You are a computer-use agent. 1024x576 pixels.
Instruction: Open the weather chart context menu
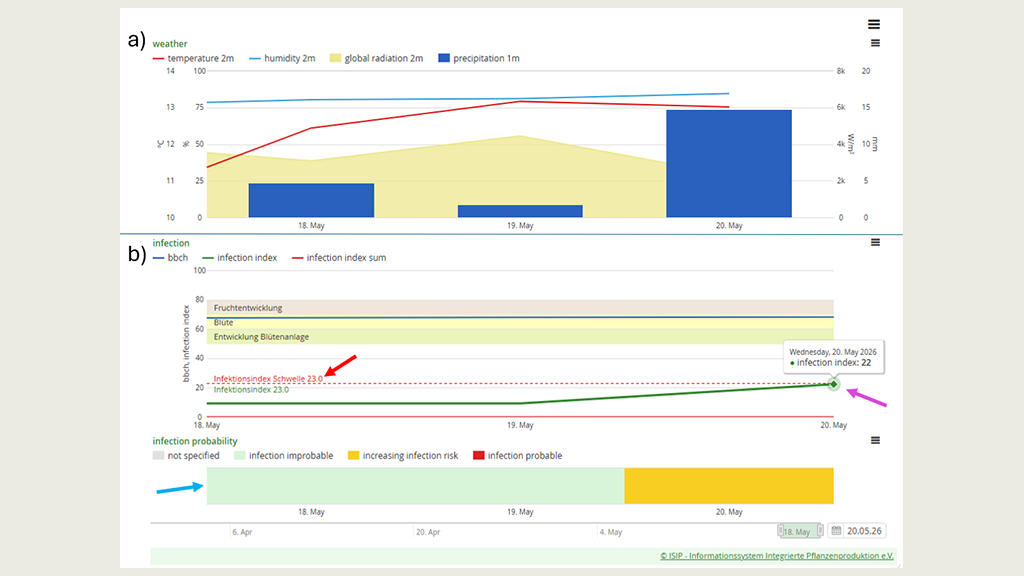tap(875, 43)
